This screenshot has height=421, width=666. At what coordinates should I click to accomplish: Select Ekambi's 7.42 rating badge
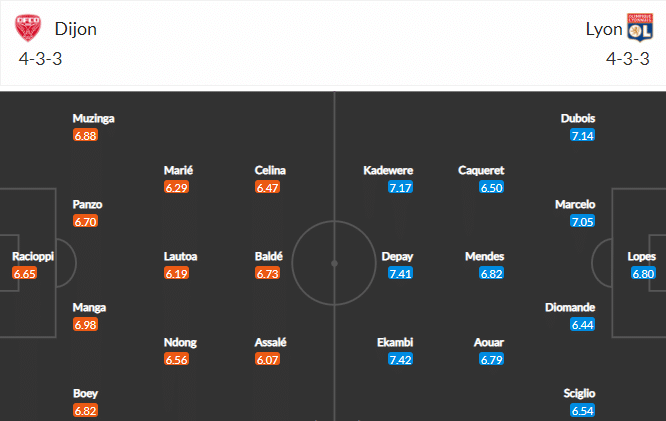[400, 359]
